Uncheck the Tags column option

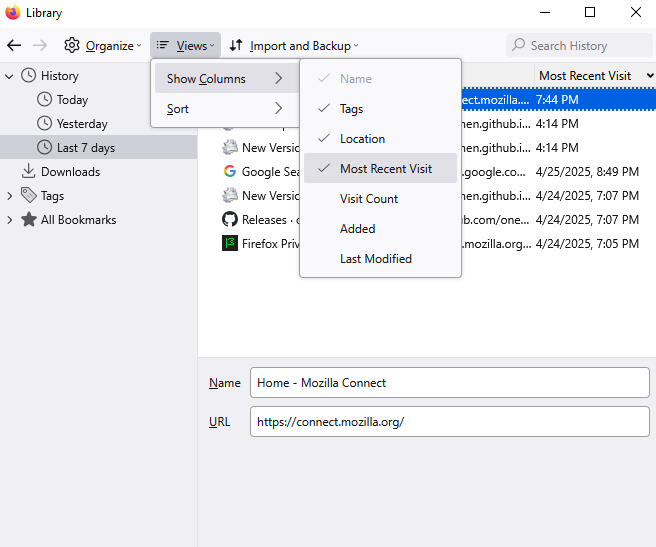(351, 109)
